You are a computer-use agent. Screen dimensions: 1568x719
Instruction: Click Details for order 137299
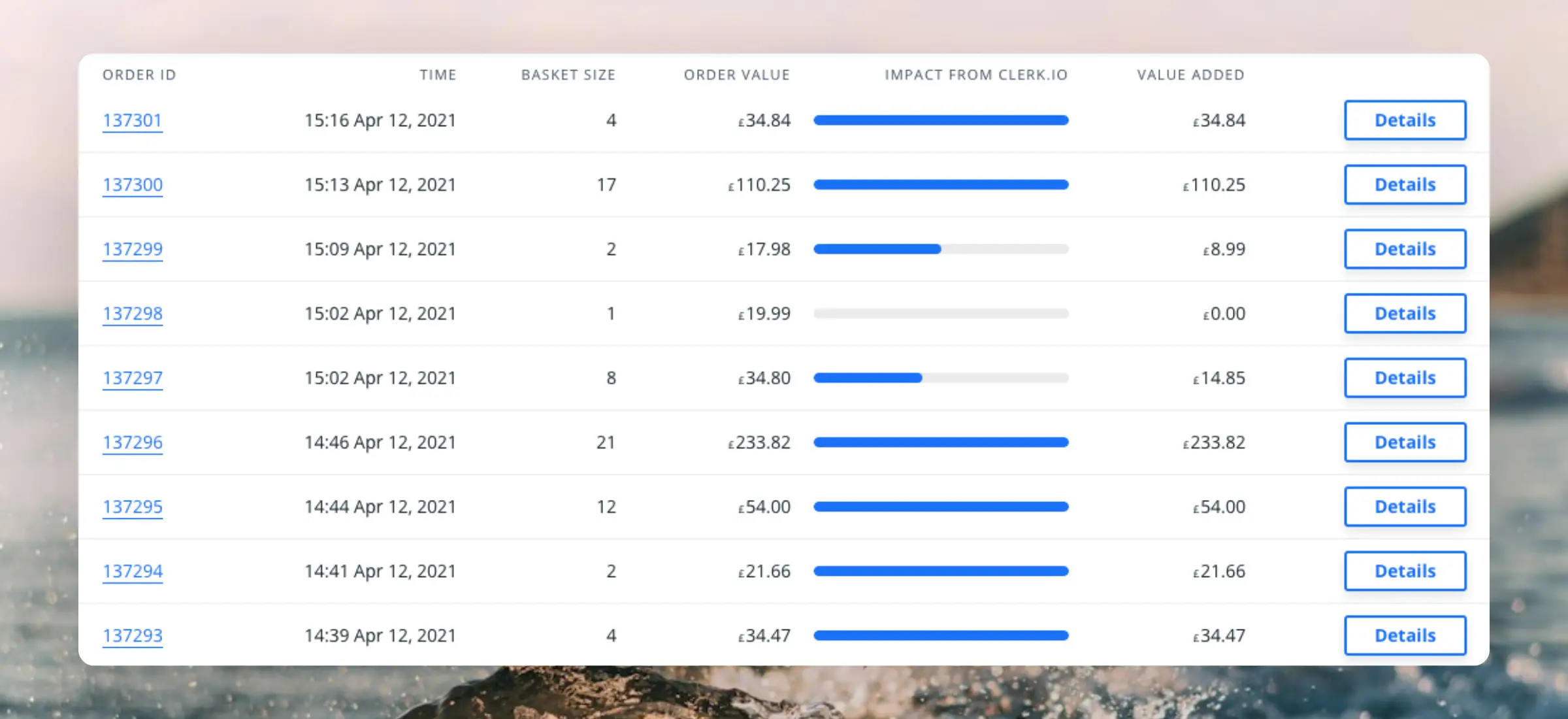pyautogui.click(x=1405, y=249)
